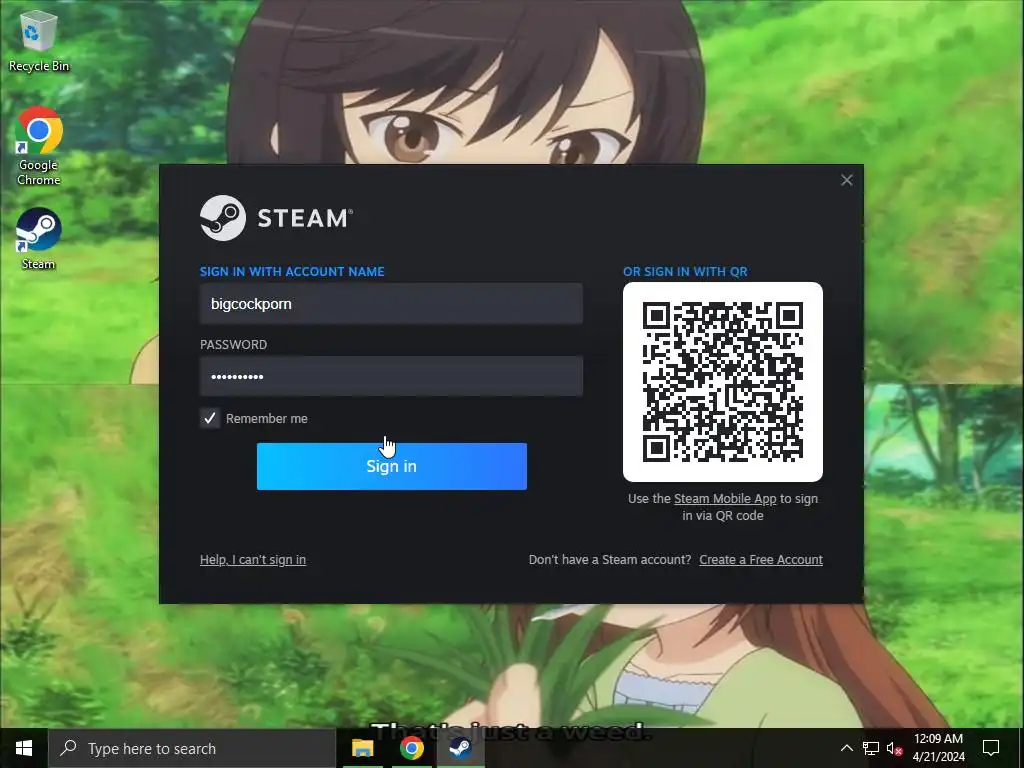Click the "OR SIGN IN WITH QR" label
This screenshot has height=768, width=1024.
click(685, 272)
